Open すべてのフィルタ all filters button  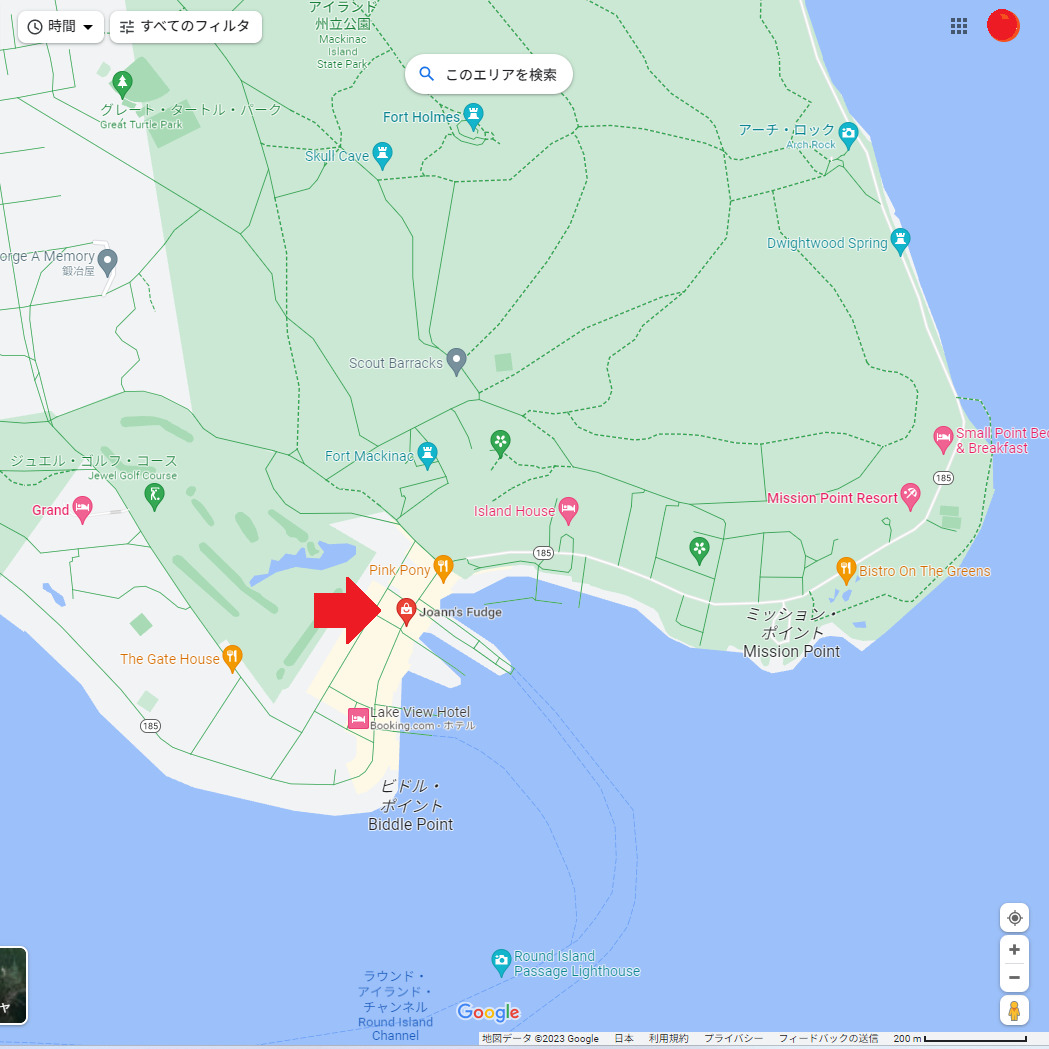[x=185, y=27]
